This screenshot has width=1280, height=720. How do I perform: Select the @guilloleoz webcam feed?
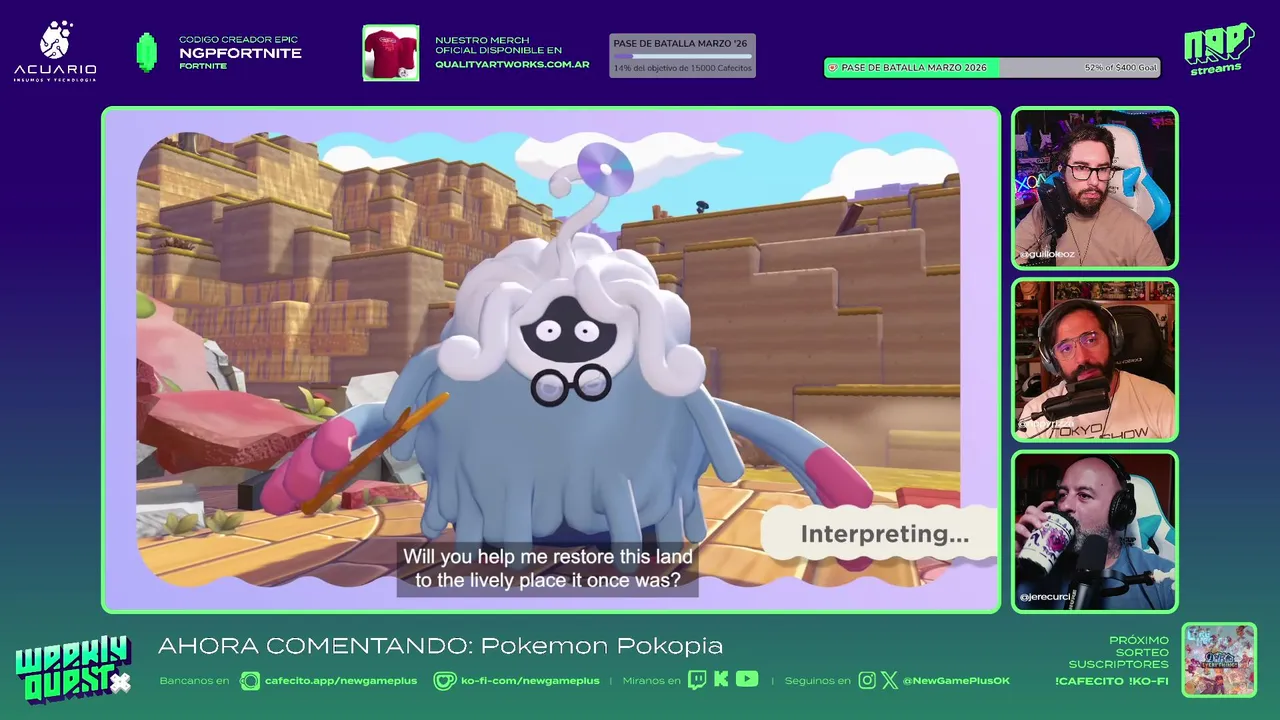[x=1094, y=188]
